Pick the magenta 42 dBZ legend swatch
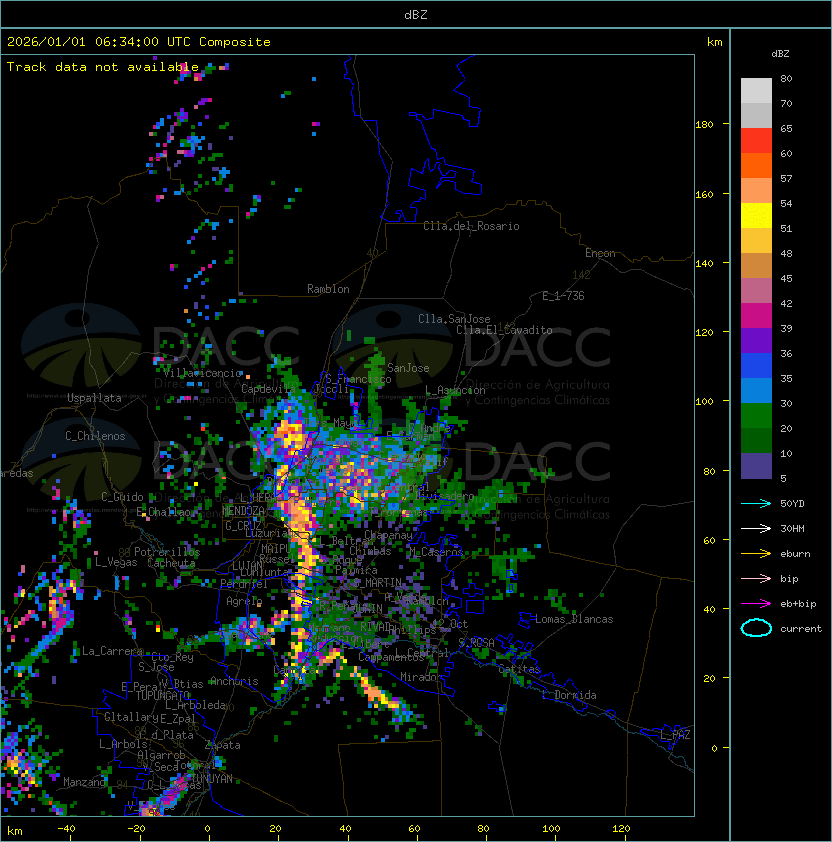The height and width of the screenshot is (842, 832). tap(756, 316)
